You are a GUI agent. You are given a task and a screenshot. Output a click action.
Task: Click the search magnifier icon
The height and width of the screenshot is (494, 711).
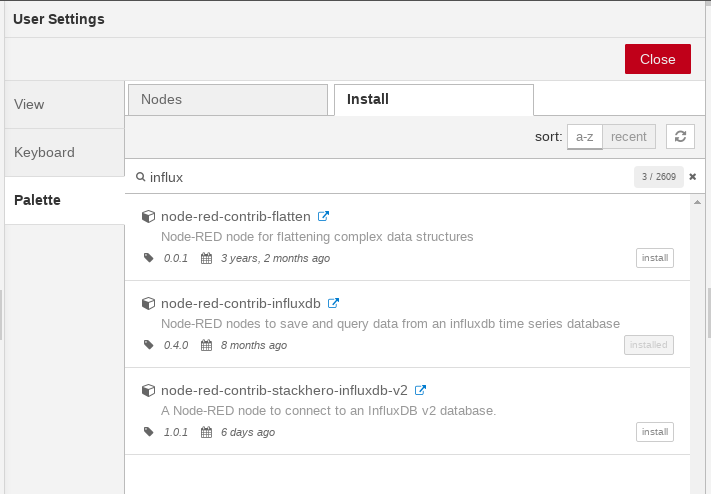(141, 177)
